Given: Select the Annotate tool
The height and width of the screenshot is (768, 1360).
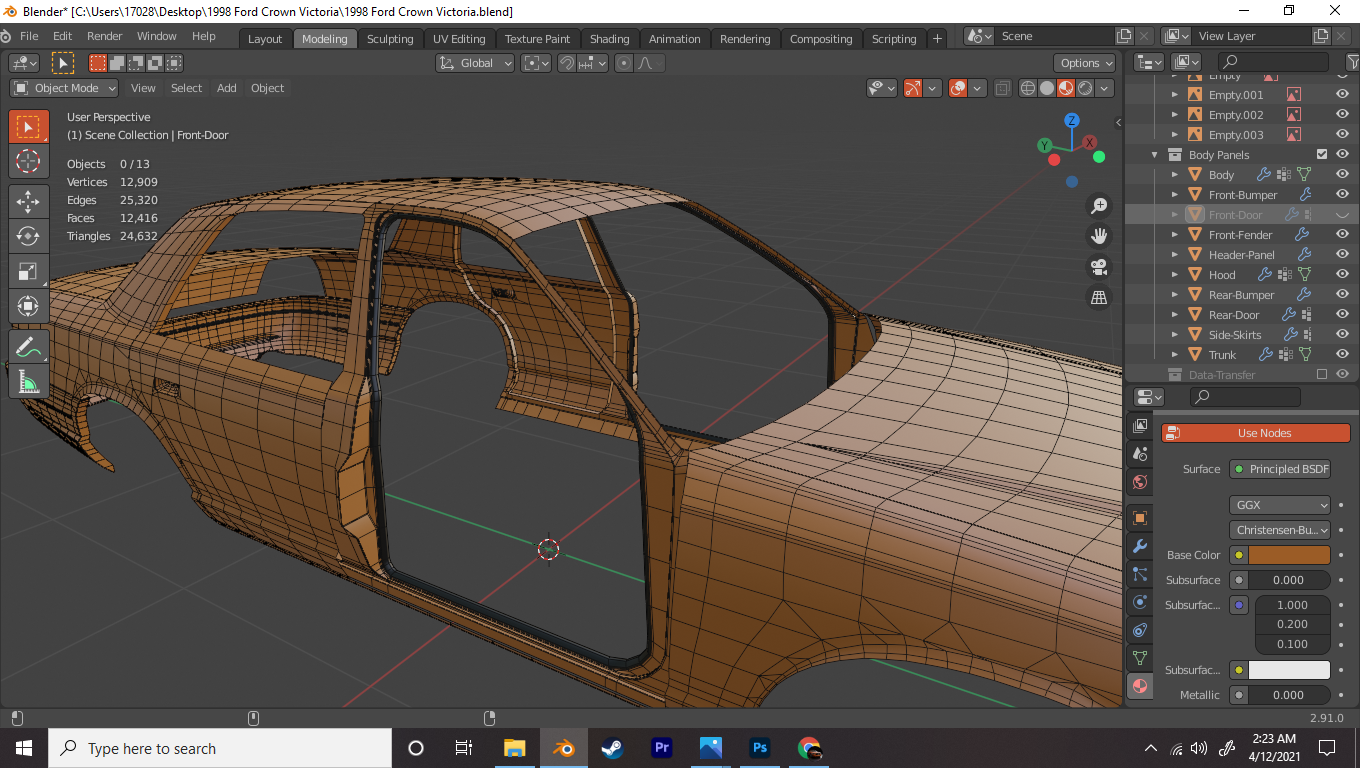Looking at the screenshot, I should 29,347.
